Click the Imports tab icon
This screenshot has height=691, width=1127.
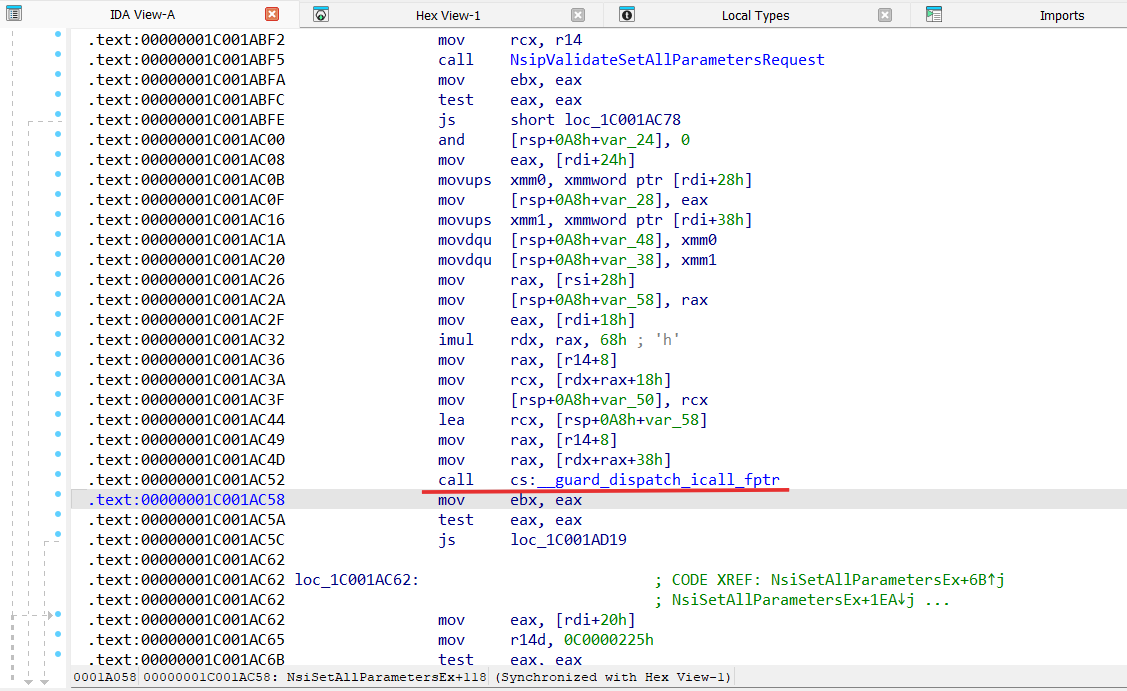tap(934, 15)
